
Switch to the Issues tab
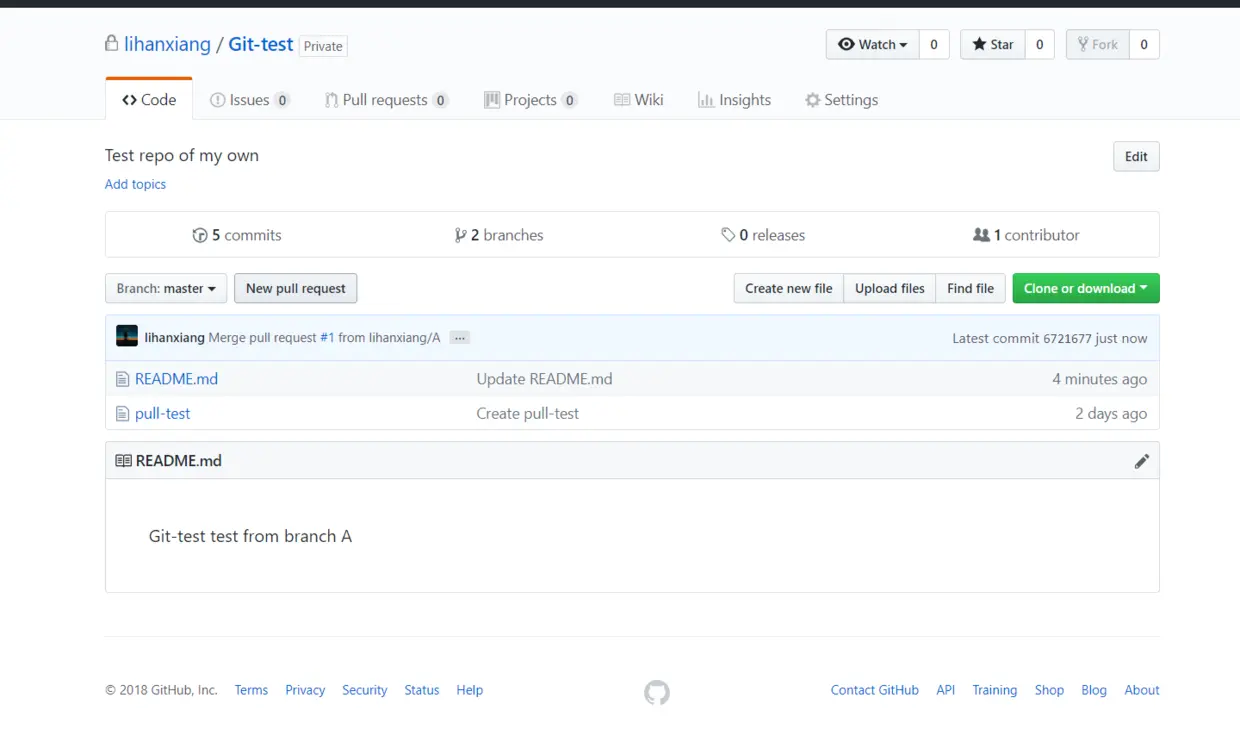[x=249, y=100]
